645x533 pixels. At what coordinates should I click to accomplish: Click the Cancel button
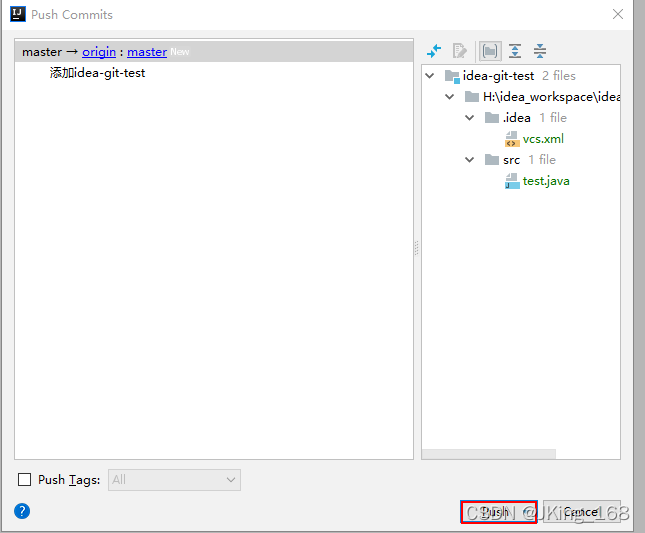click(582, 512)
